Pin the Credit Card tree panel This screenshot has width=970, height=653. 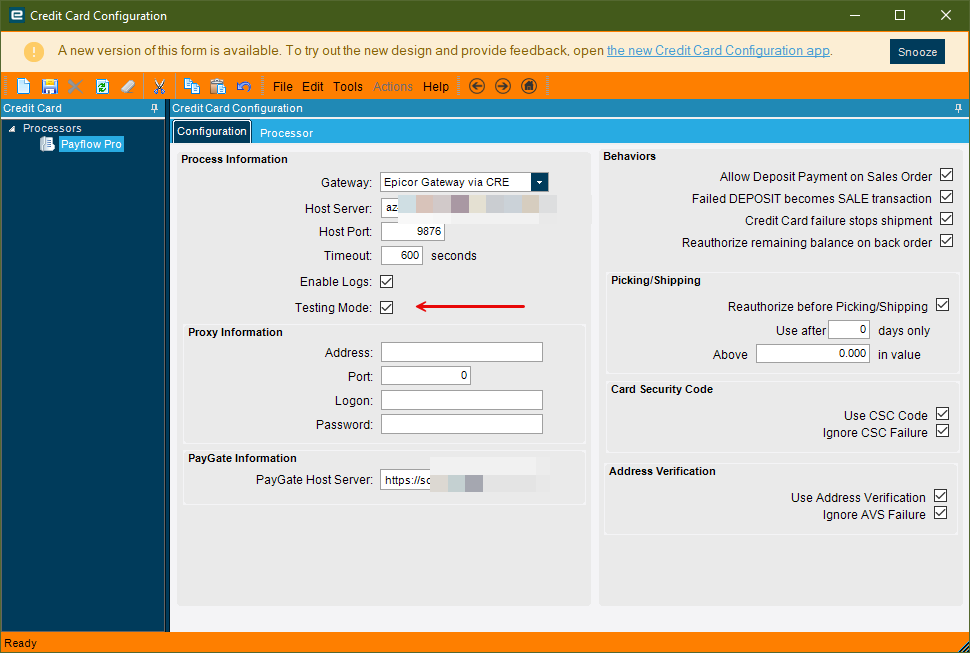click(155, 108)
